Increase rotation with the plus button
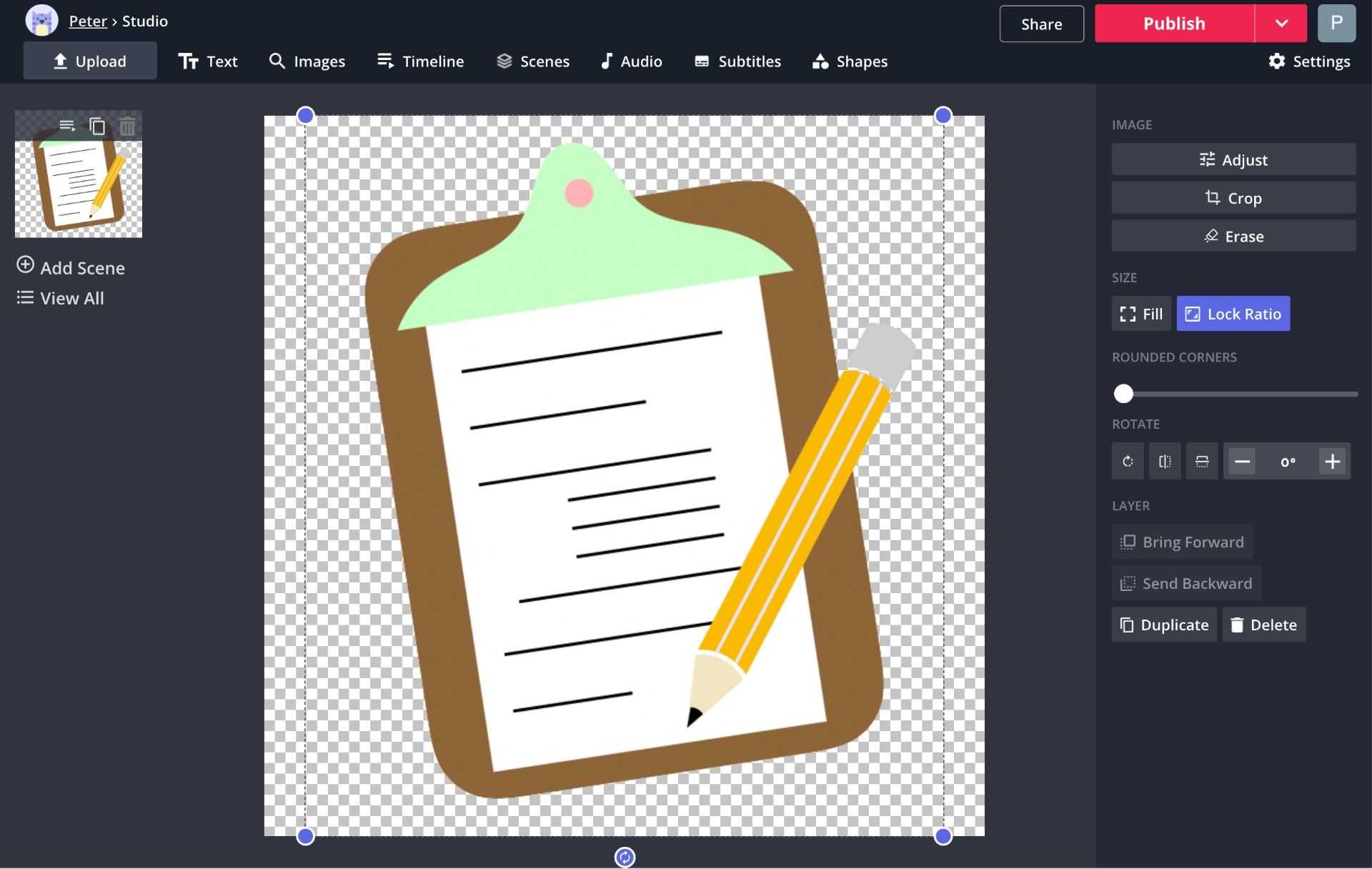The width and height of the screenshot is (1372, 869). tap(1332, 461)
